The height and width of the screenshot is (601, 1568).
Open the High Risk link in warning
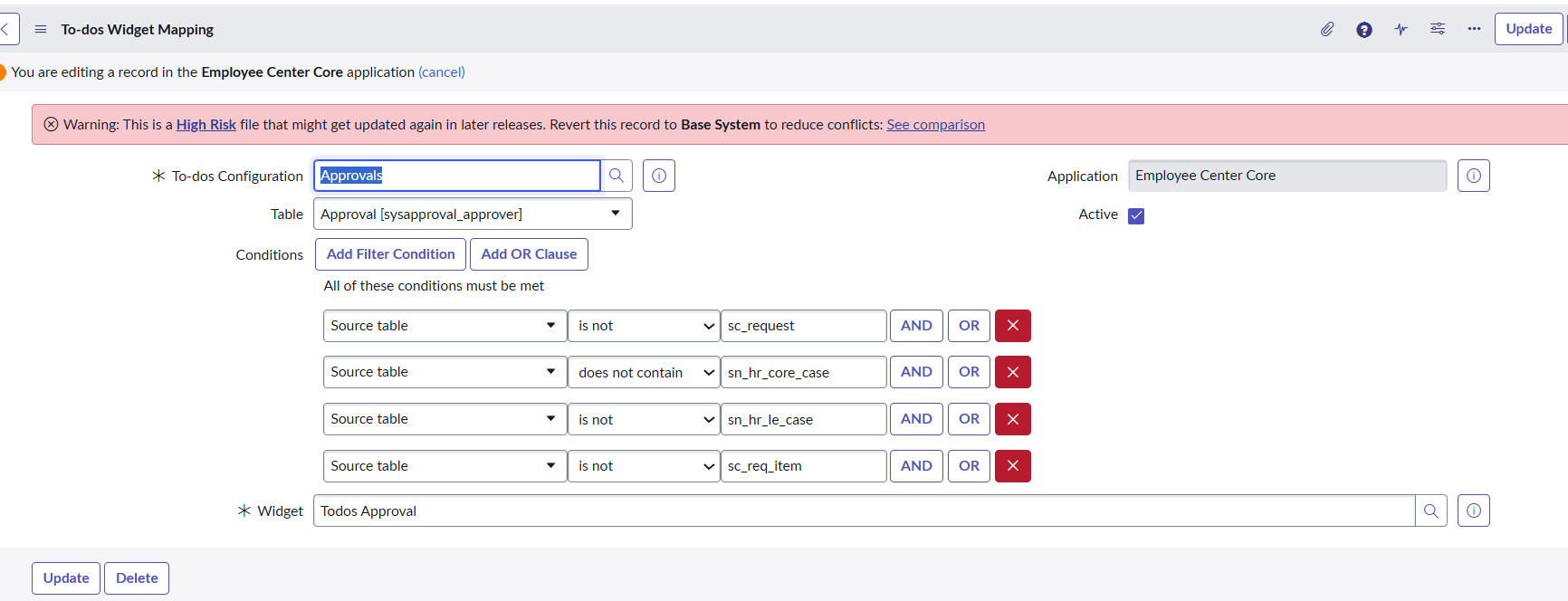[x=206, y=125]
